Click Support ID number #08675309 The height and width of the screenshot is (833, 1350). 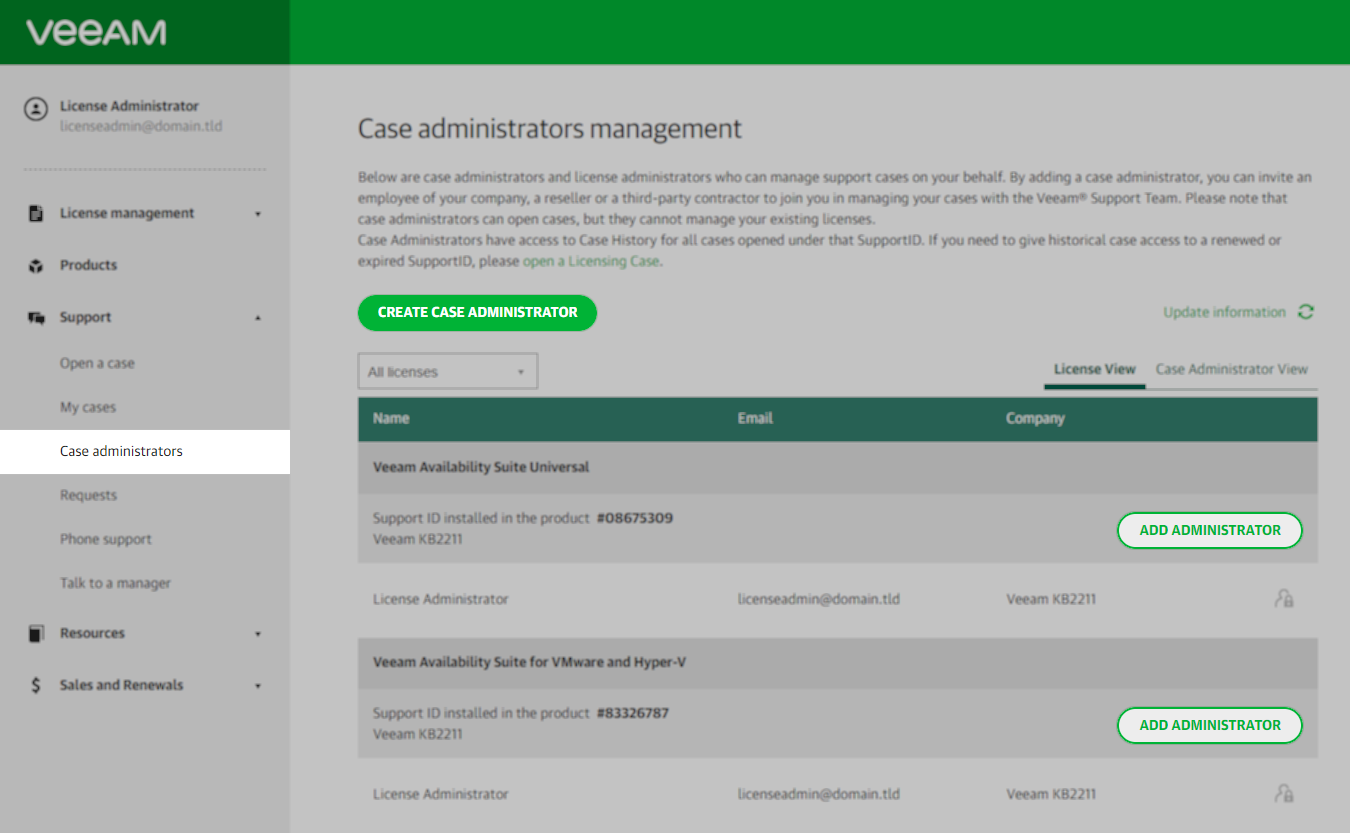(635, 518)
